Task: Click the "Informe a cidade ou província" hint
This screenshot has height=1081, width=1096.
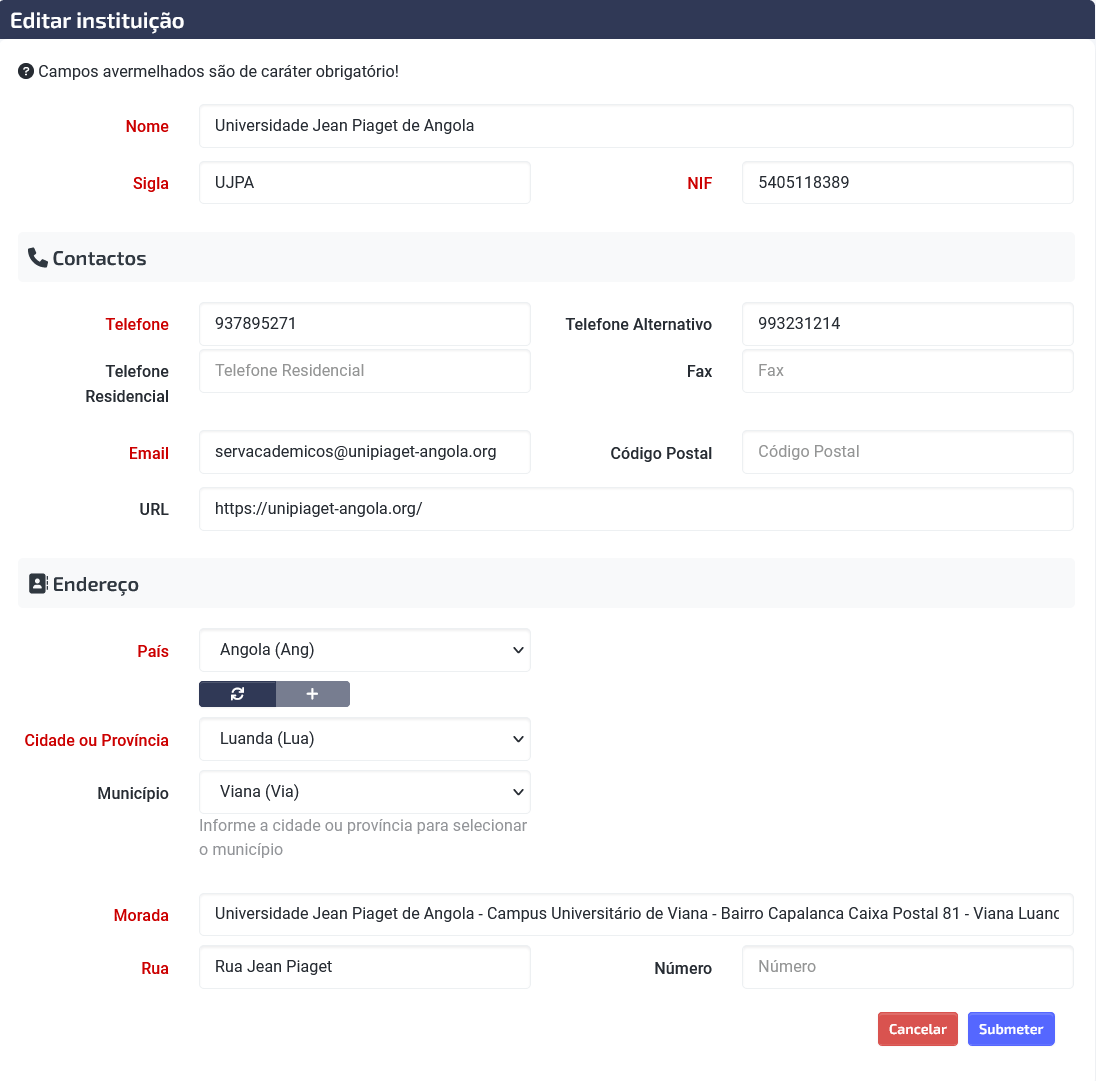Action: pos(363,837)
